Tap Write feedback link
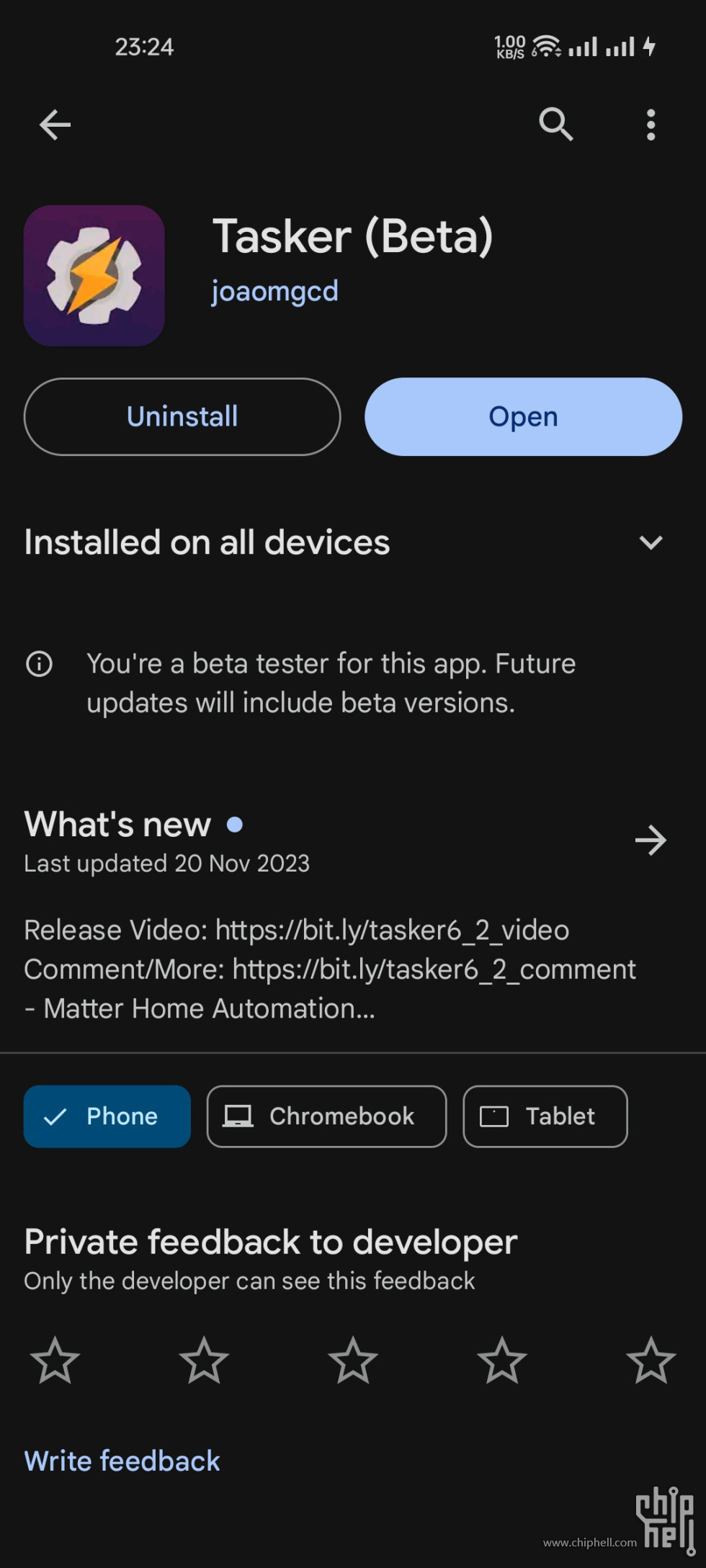Screen dimensions: 706x1568 [x=122, y=1461]
